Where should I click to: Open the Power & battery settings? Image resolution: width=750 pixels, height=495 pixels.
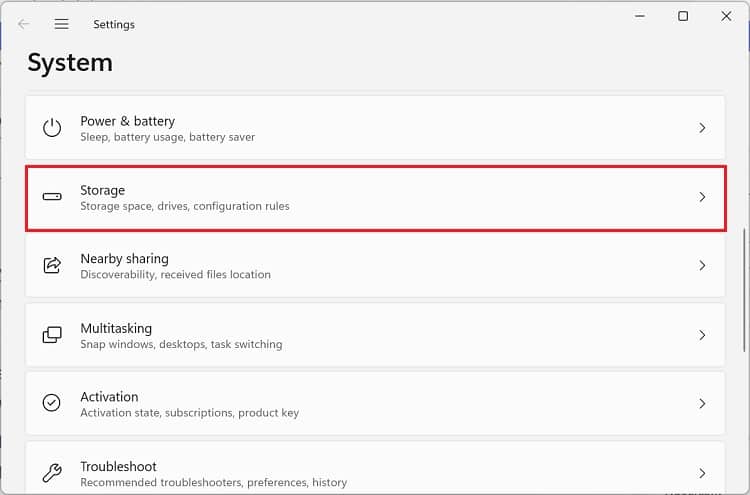(x=375, y=127)
